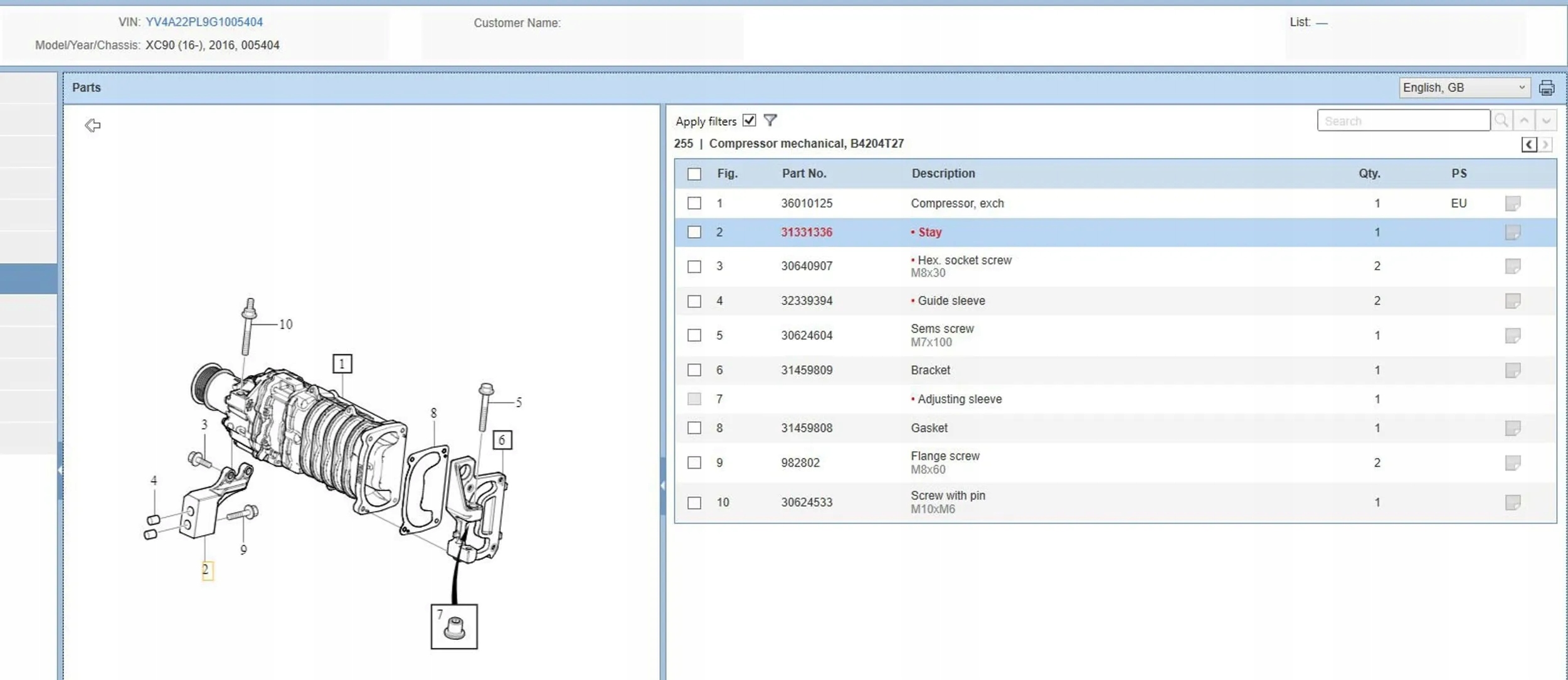This screenshot has width=1568, height=680.
Task: Click the filter funnel icon
Action: [x=770, y=120]
